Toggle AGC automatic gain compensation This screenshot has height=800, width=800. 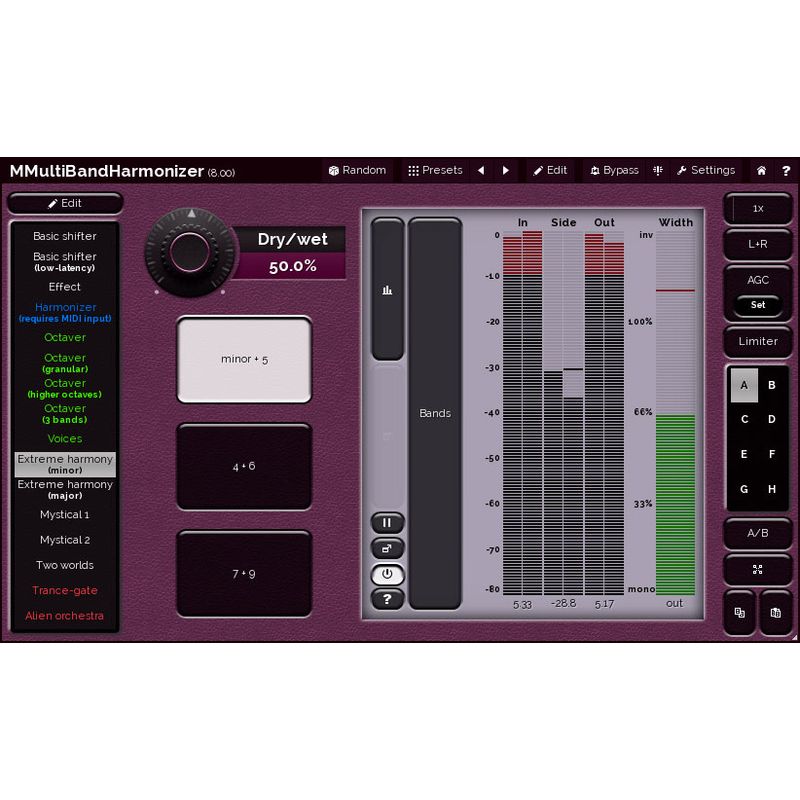(x=758, y=280)
